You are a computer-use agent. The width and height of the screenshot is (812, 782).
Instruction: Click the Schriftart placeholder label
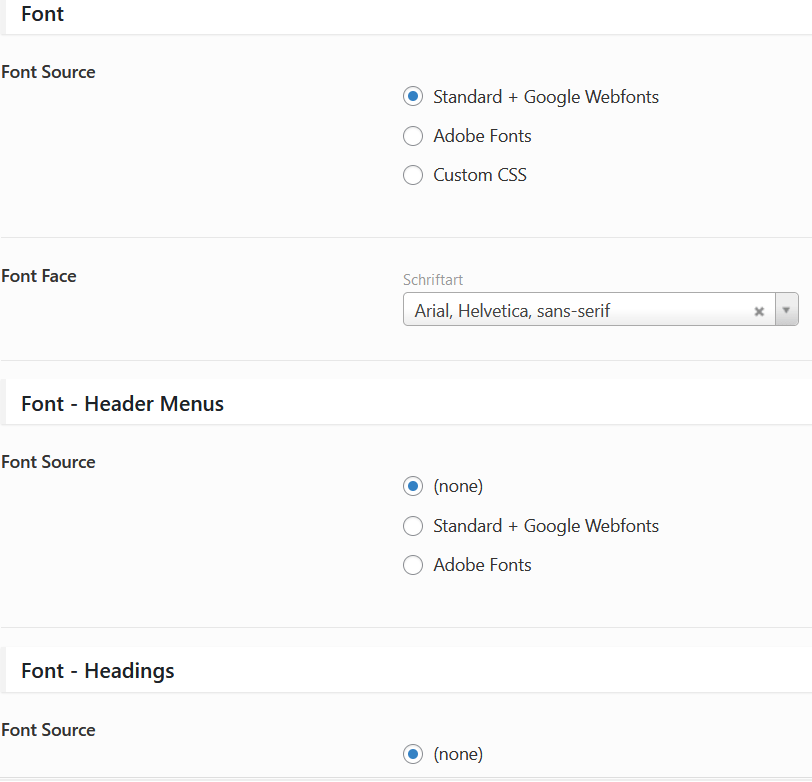436,280
